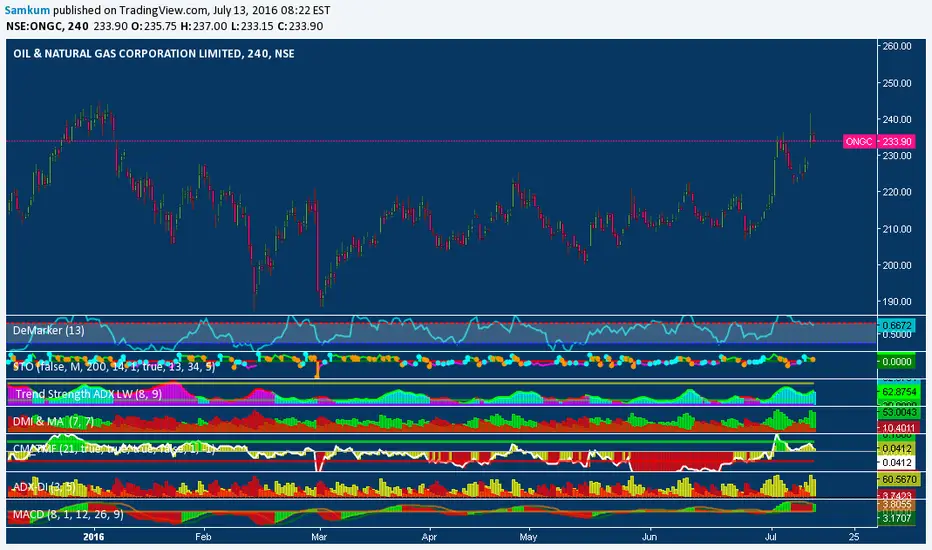Select the DeMarker (13) indicator label
Viewport: 932px width, 550px height.
pos(49,330)
